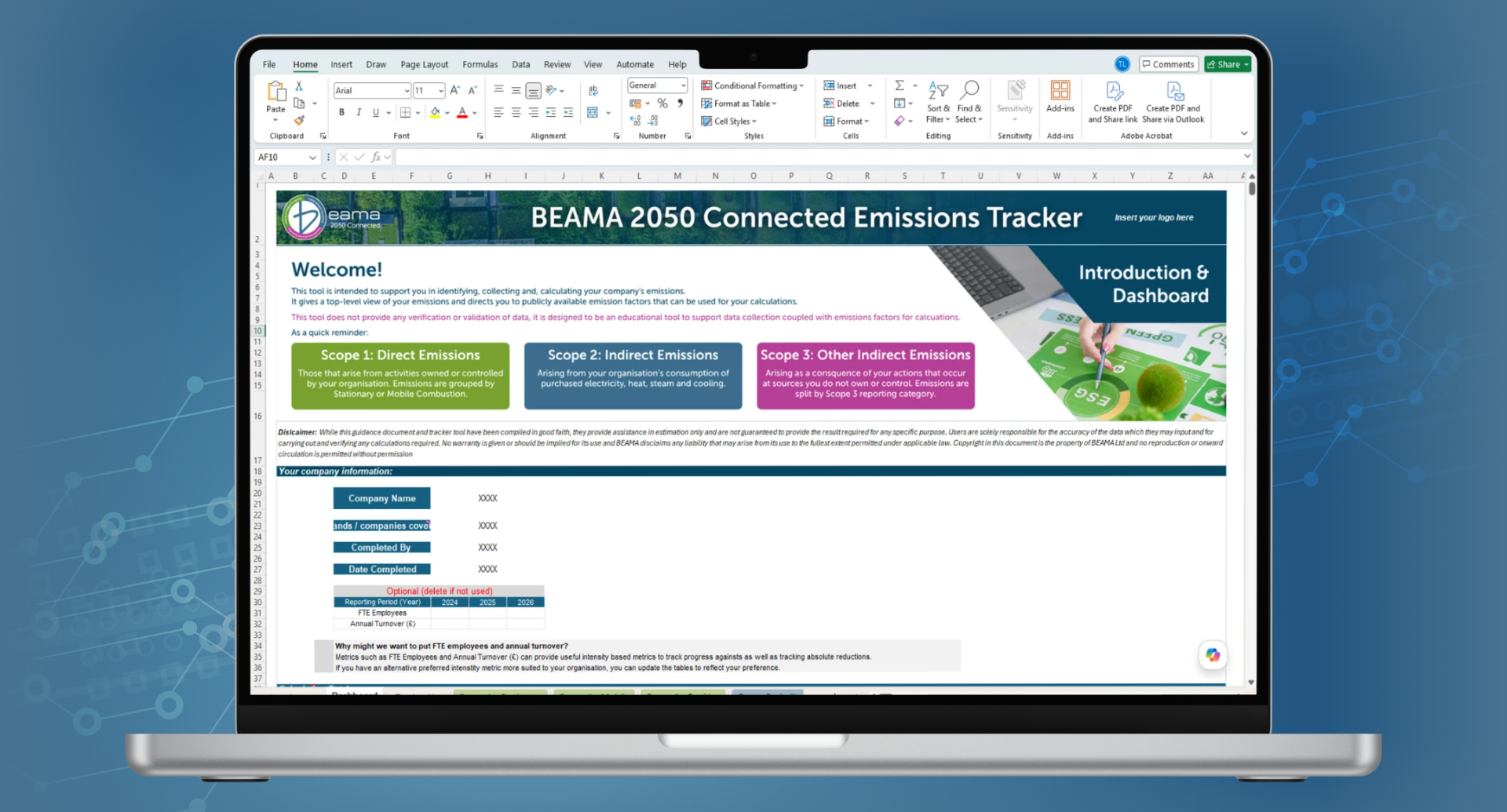The height and width of the screenshot is (812, 1507).
Task: Collapse the ribbon with the chevron
Action: click(1244, 133)
